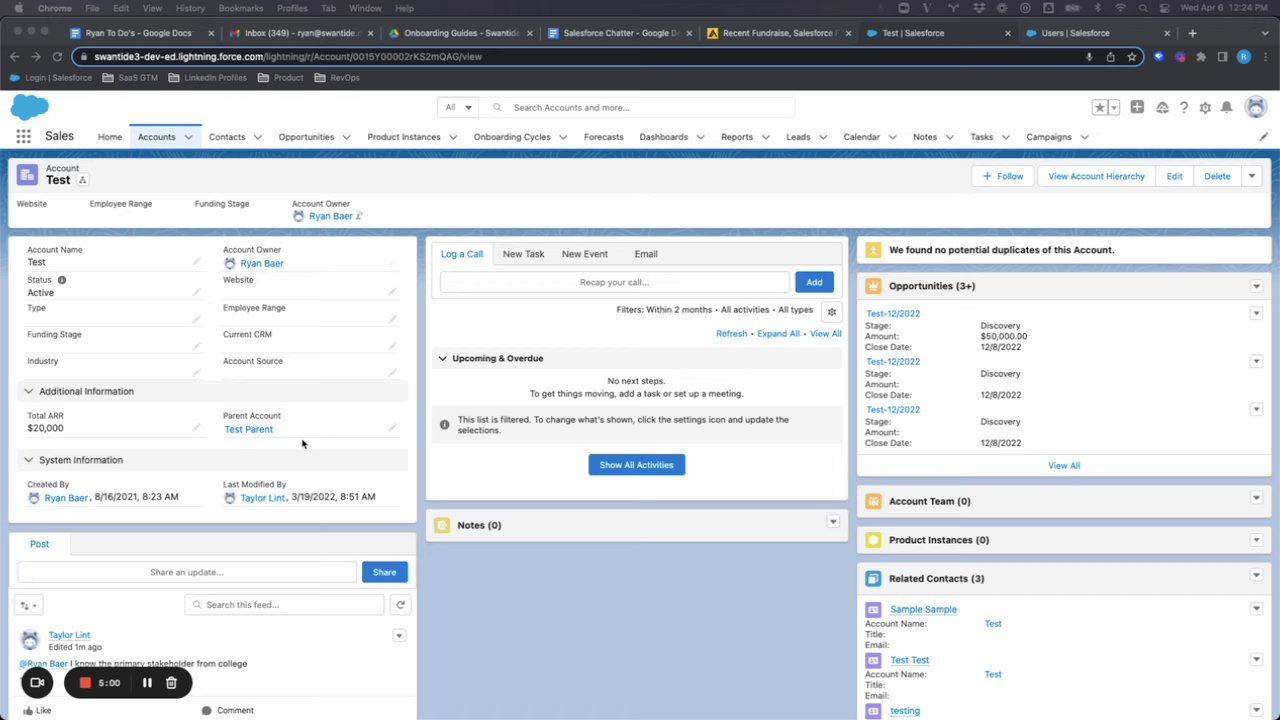Open the Trailhead guidance icon
1280x720 pixels.
(x=1162, y=107)
